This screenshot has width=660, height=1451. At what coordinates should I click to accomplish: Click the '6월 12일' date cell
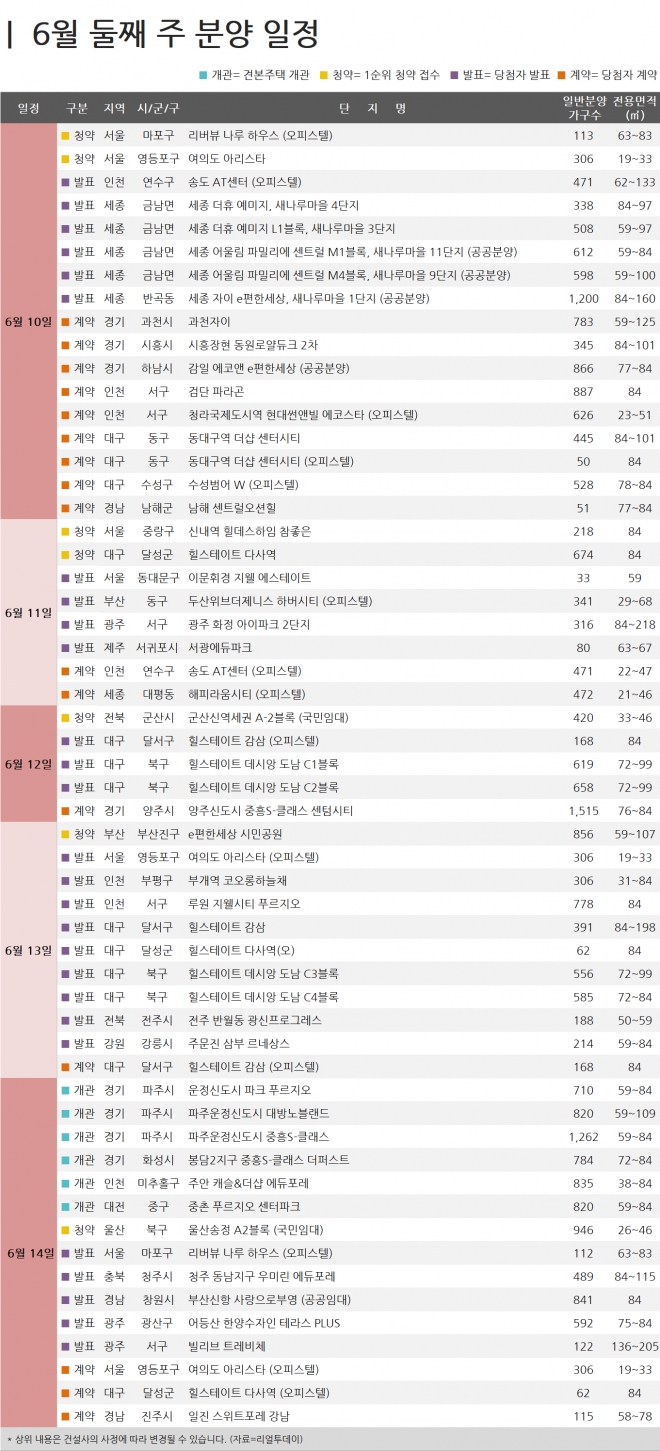point(28,764)
